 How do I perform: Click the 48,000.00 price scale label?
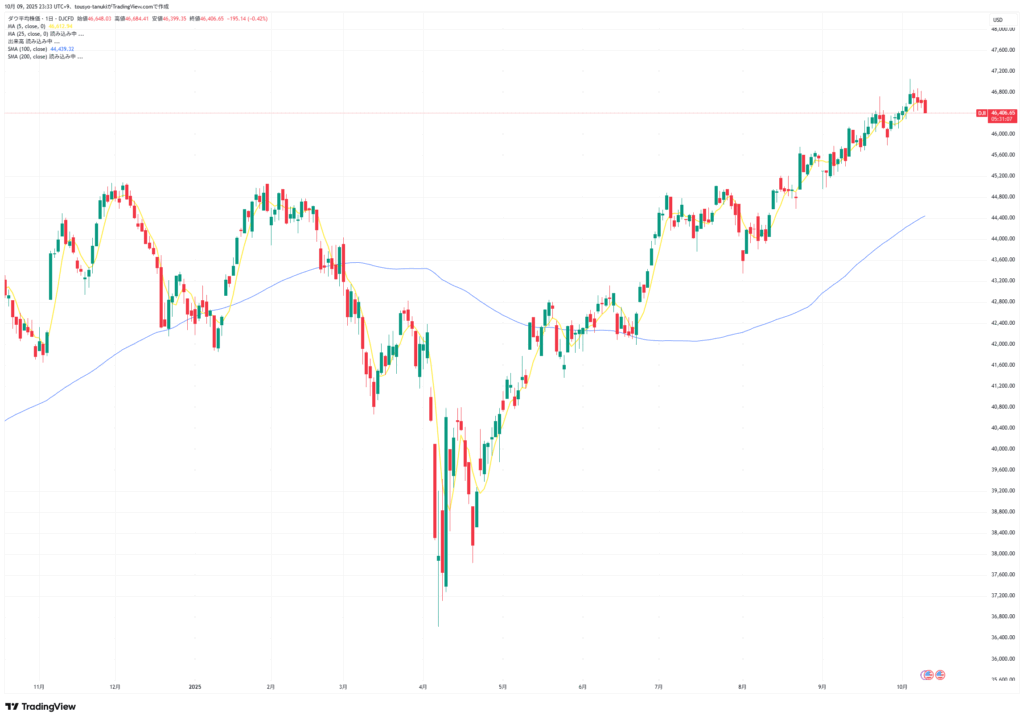tap(1003, 29)
